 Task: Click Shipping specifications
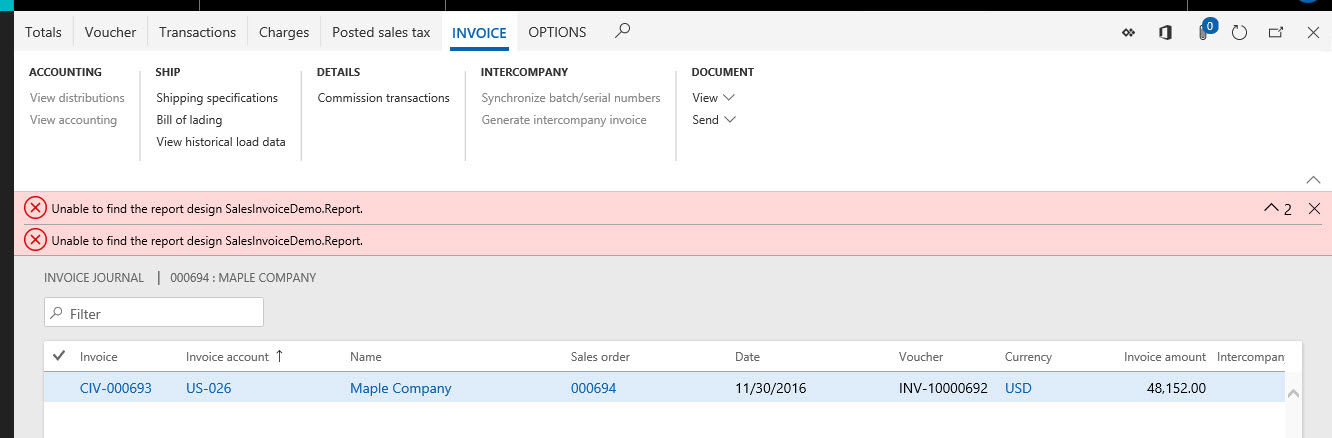[x=217, y=98]
